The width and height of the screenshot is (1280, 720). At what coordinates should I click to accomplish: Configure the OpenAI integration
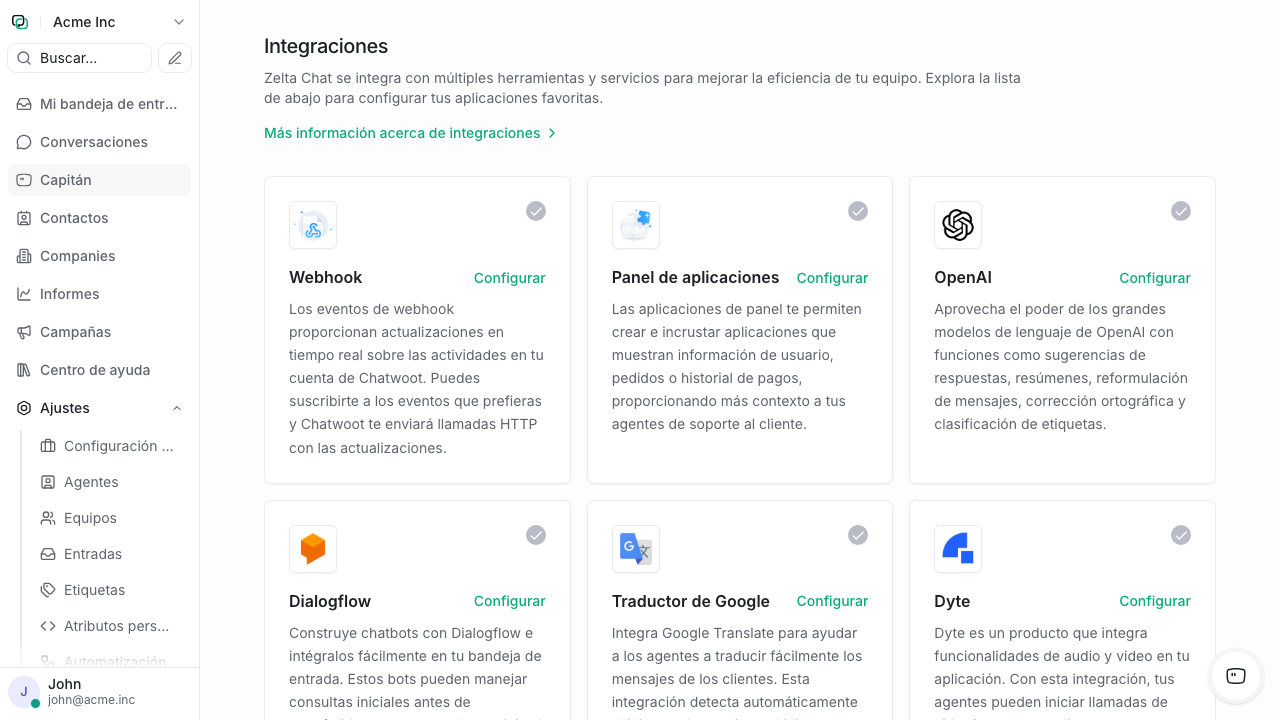click(1154, 278)
